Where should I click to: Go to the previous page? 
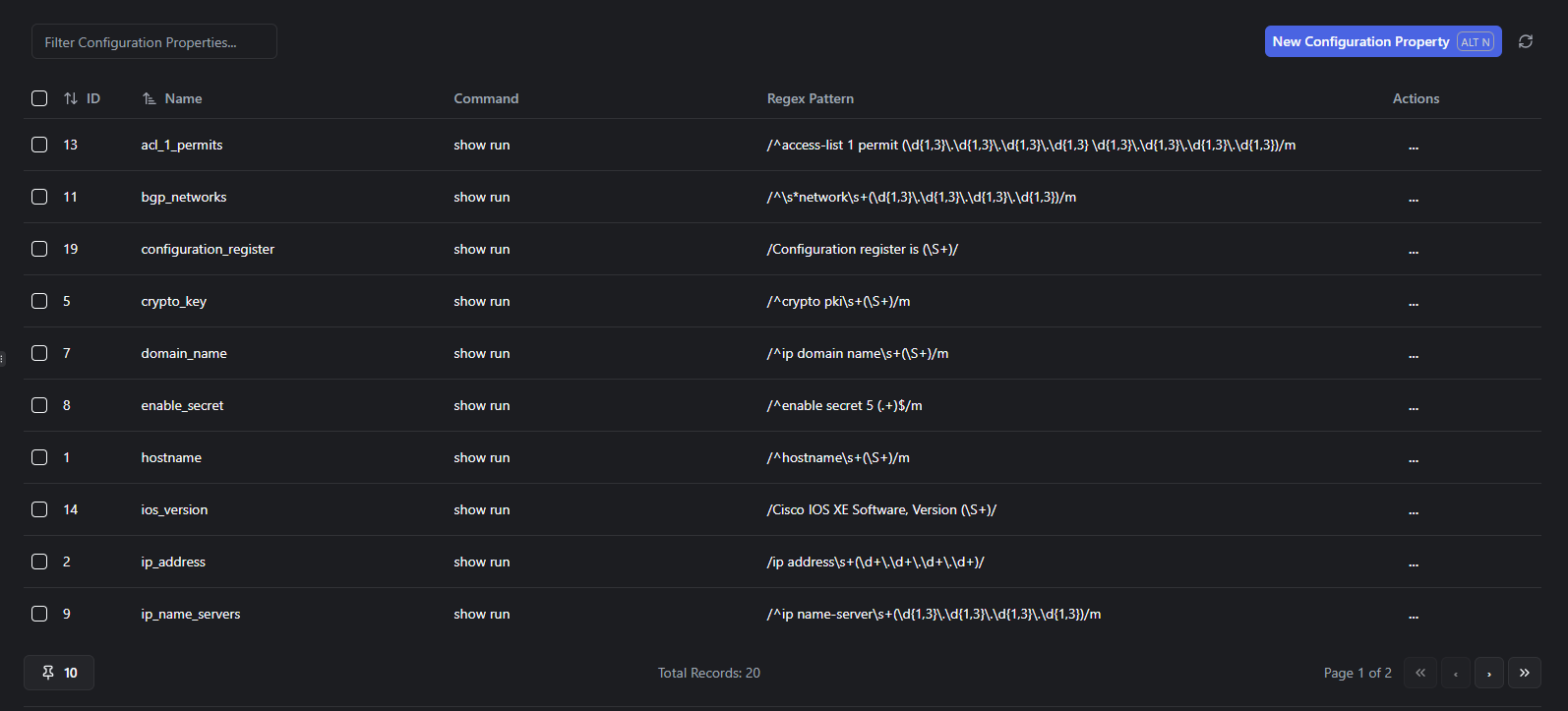tap(1456, 673)
